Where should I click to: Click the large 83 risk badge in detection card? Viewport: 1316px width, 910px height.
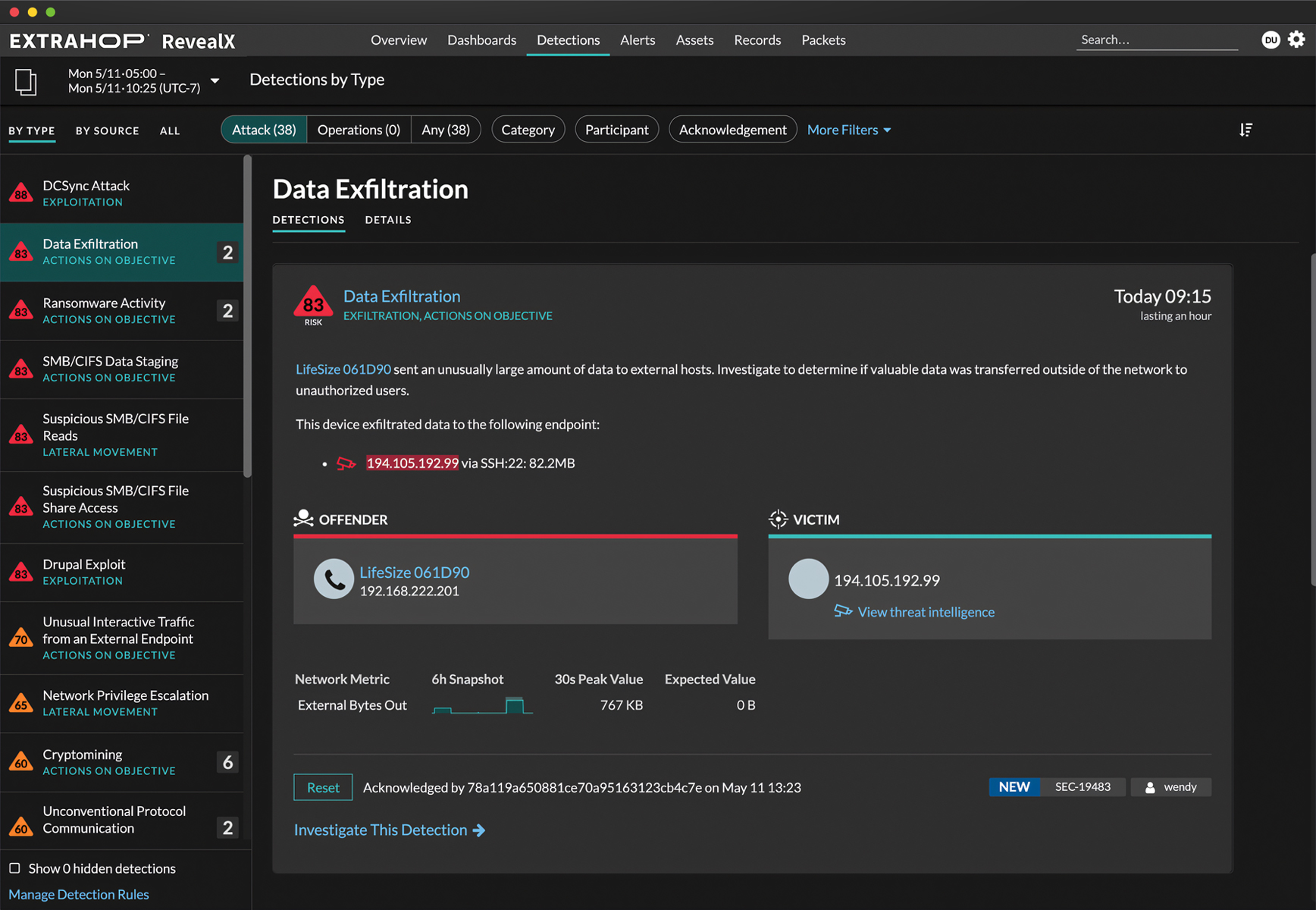[313, 303]
